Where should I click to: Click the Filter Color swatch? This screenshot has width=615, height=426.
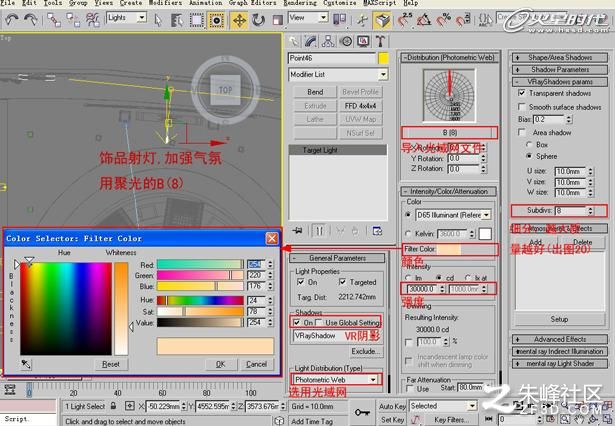(449, 249)
